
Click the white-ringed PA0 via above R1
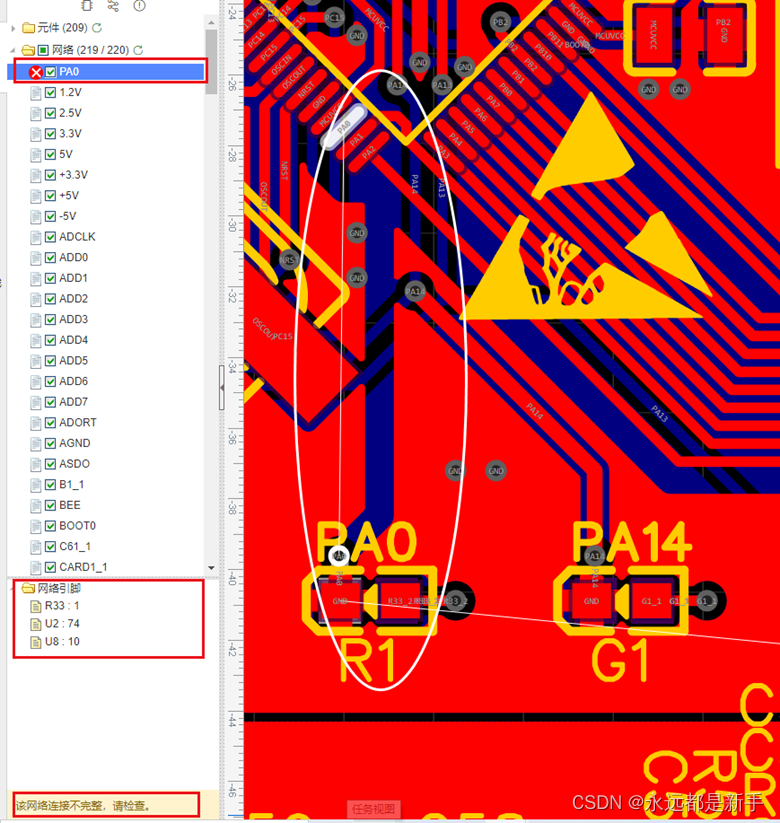coord(339,555)
